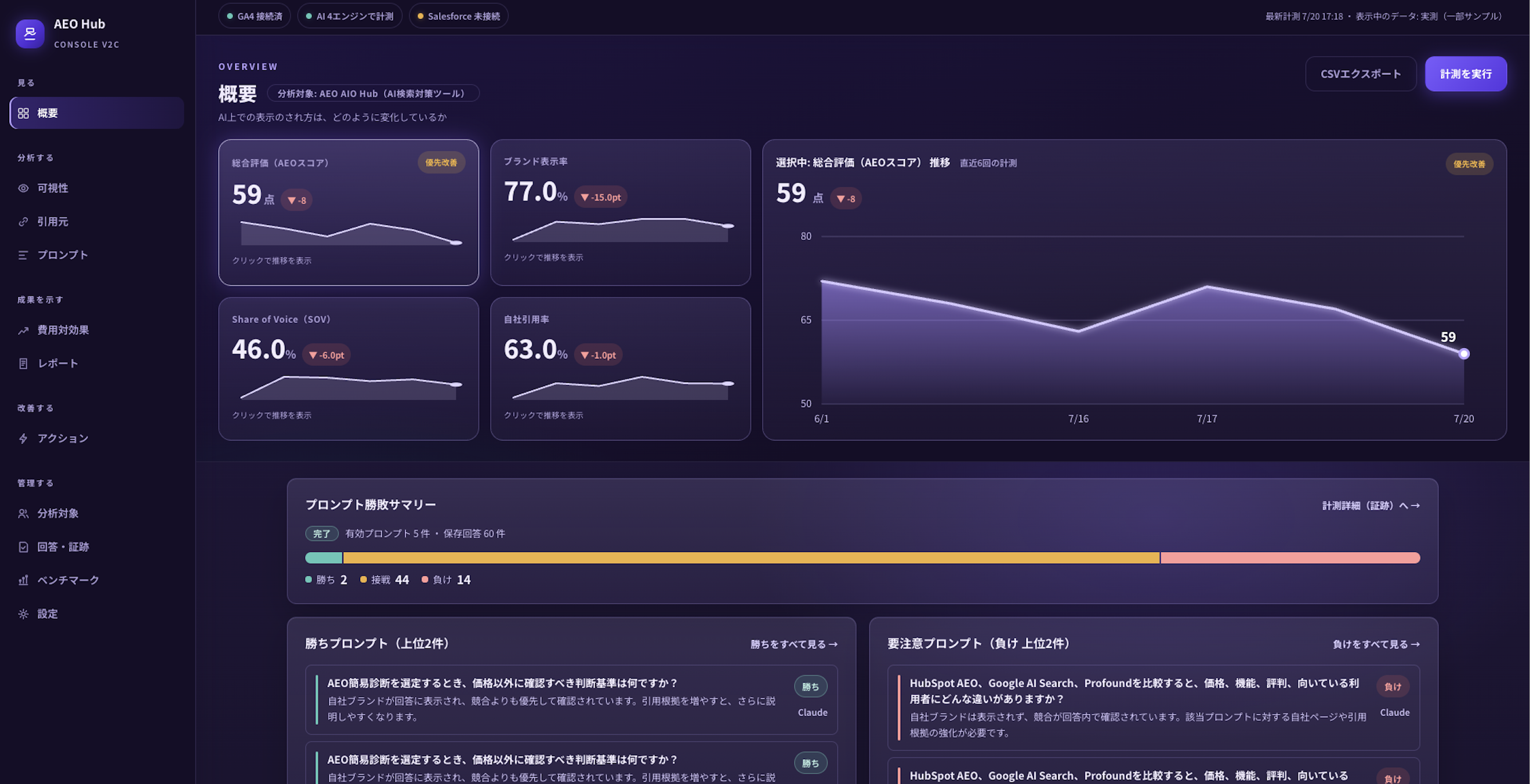Click the 分析対象 people icon
The image size is (1530, 784).
23,513
